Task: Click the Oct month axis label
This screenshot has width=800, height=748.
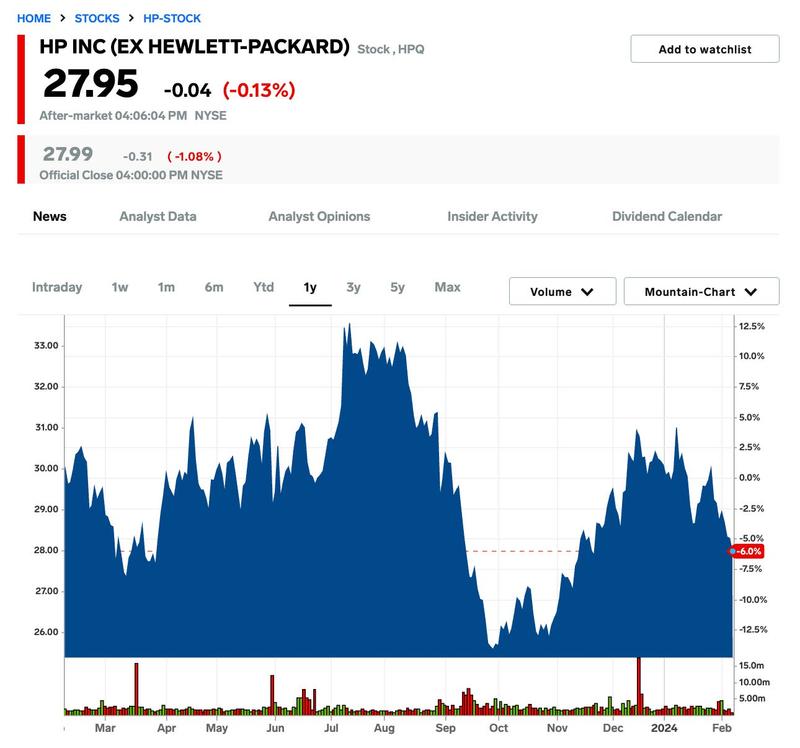Action: point(498,728)
